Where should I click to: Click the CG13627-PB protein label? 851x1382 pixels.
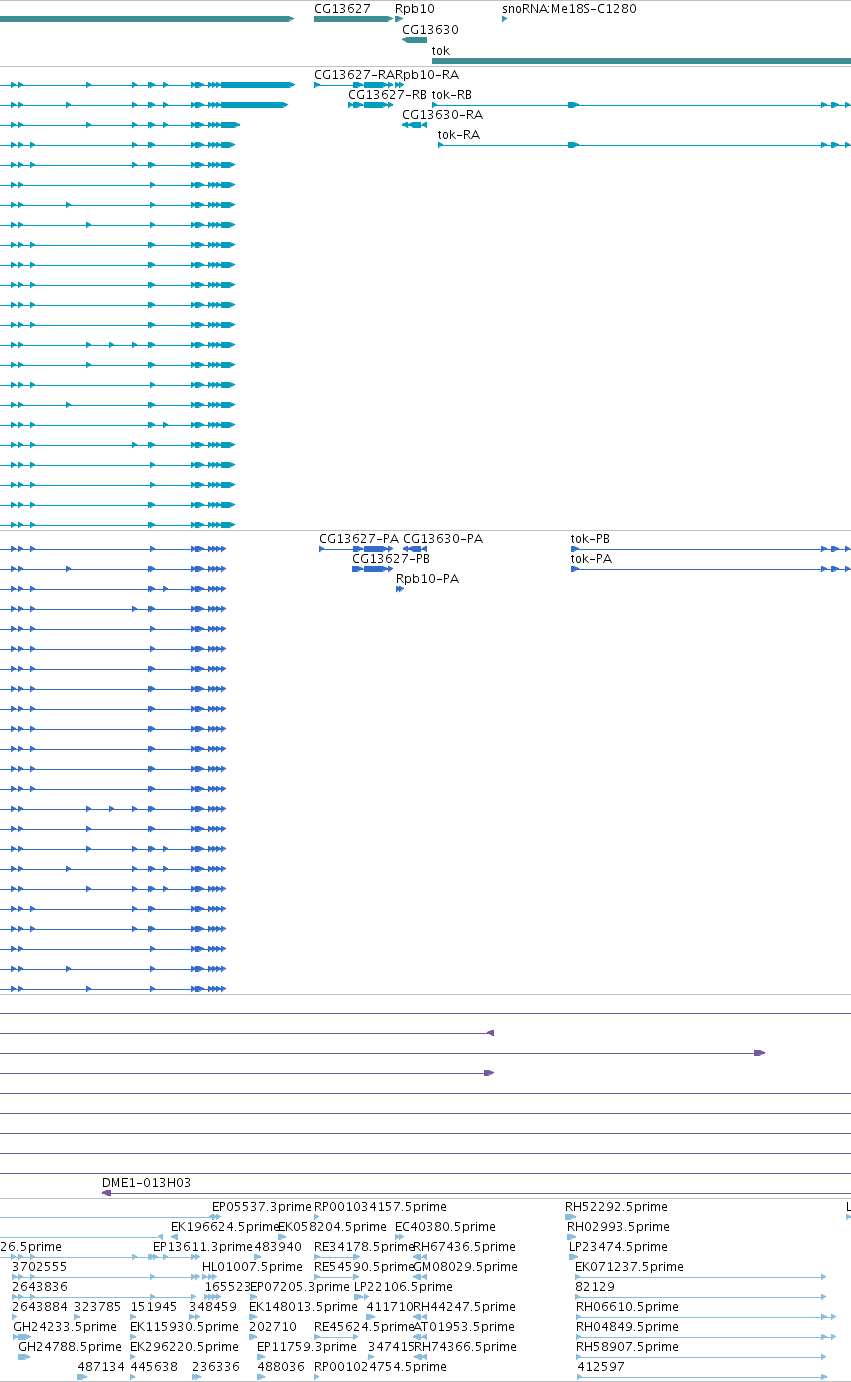coord(391,558)
